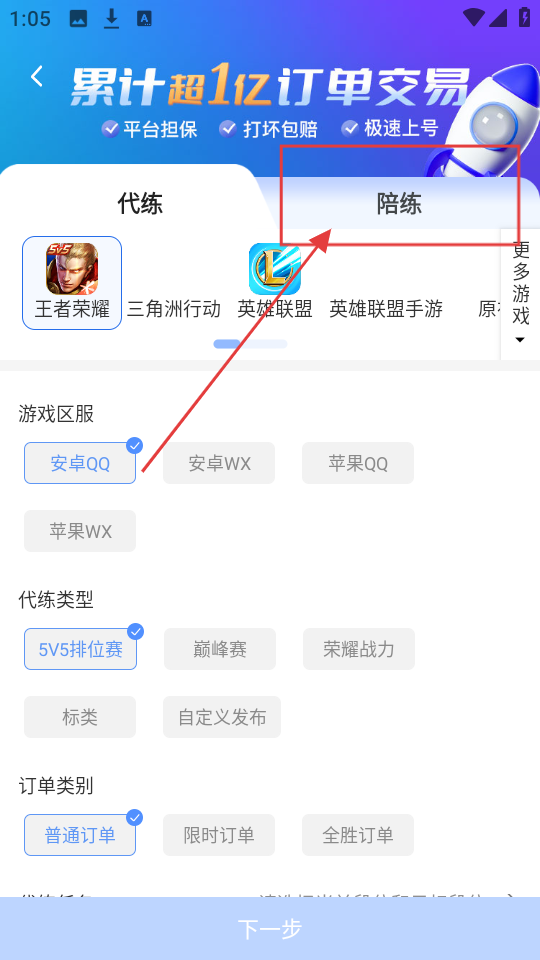Expand 更多游戏 dropdown

[x=520, y=293]
